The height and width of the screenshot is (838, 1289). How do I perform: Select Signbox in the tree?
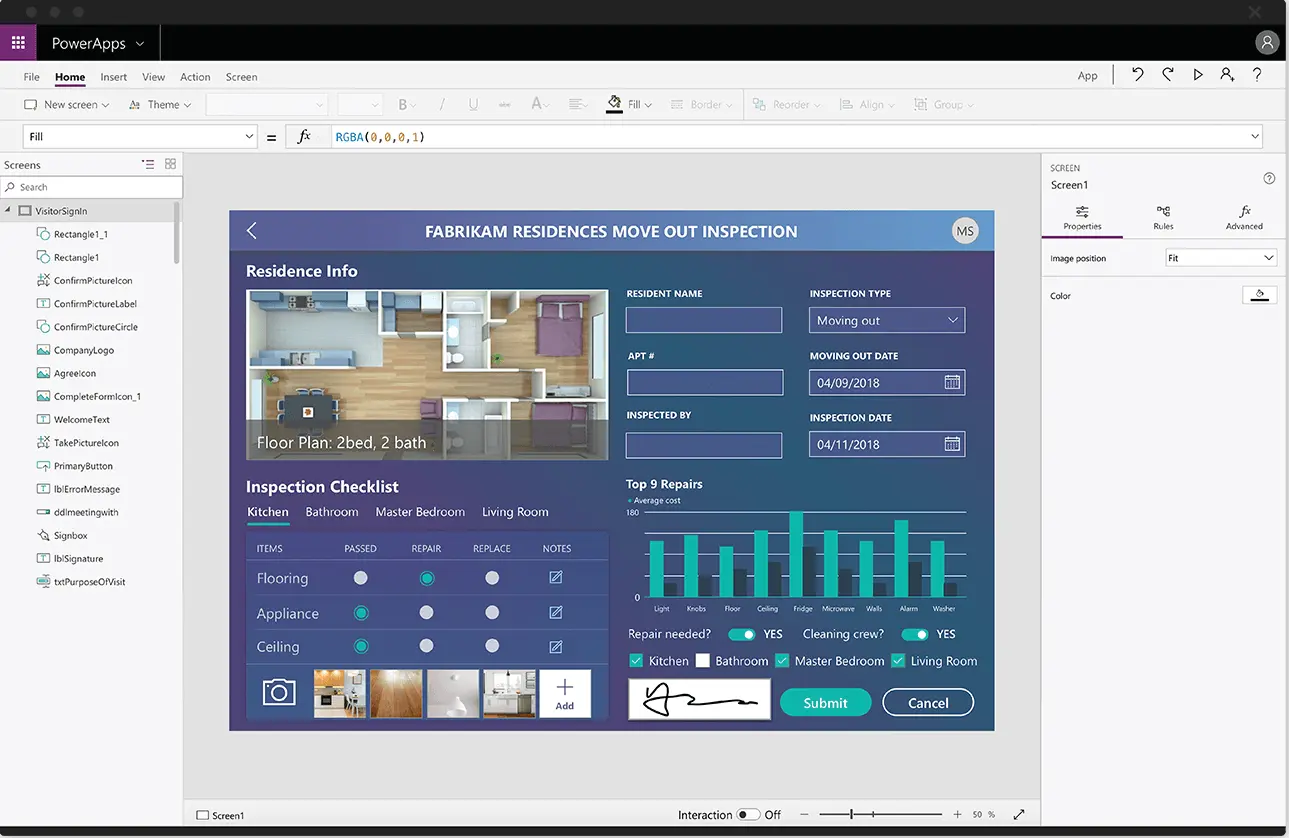[x=70, y=535]
